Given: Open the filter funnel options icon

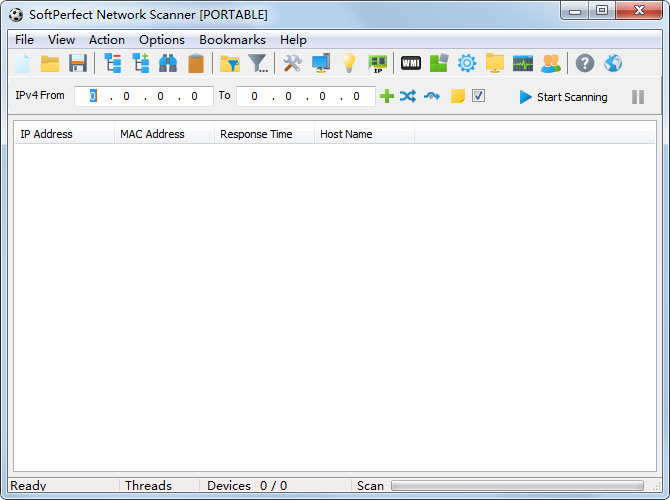Looking at the screenshot, I should tap(258, 64).
